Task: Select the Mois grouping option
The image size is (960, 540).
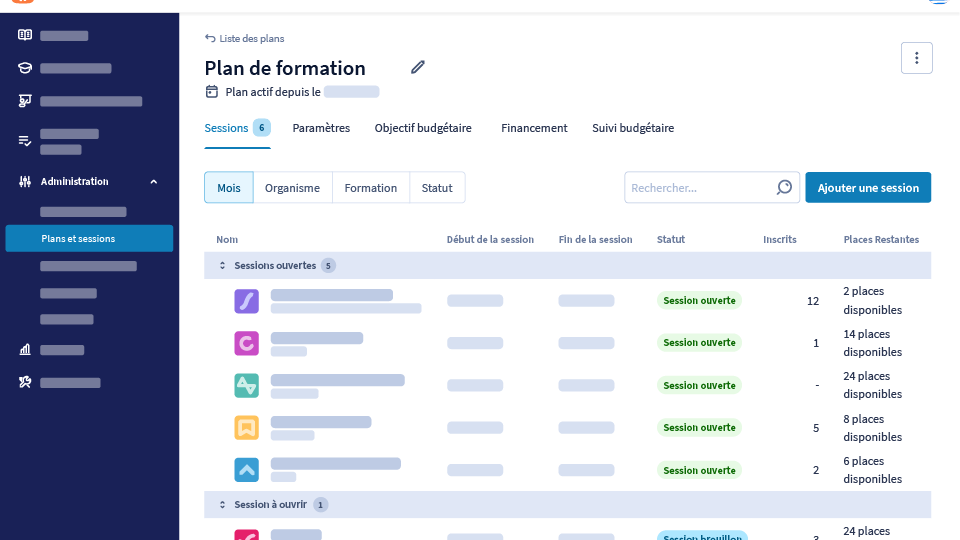Action: click(229, 187)
